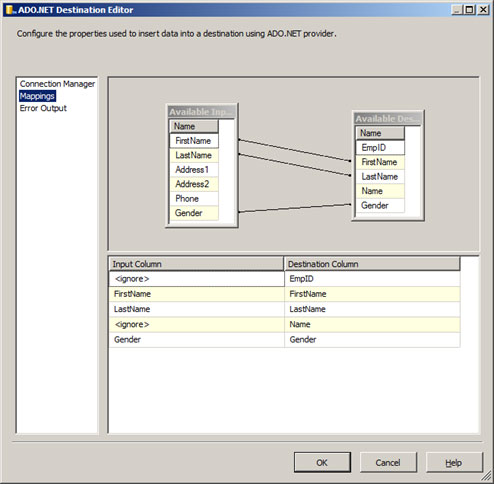The height and width of the screenshot is (484, 494).
Task: Open the ignore input cell for Name
Action: pyautogui.click(x=197, y=324)
